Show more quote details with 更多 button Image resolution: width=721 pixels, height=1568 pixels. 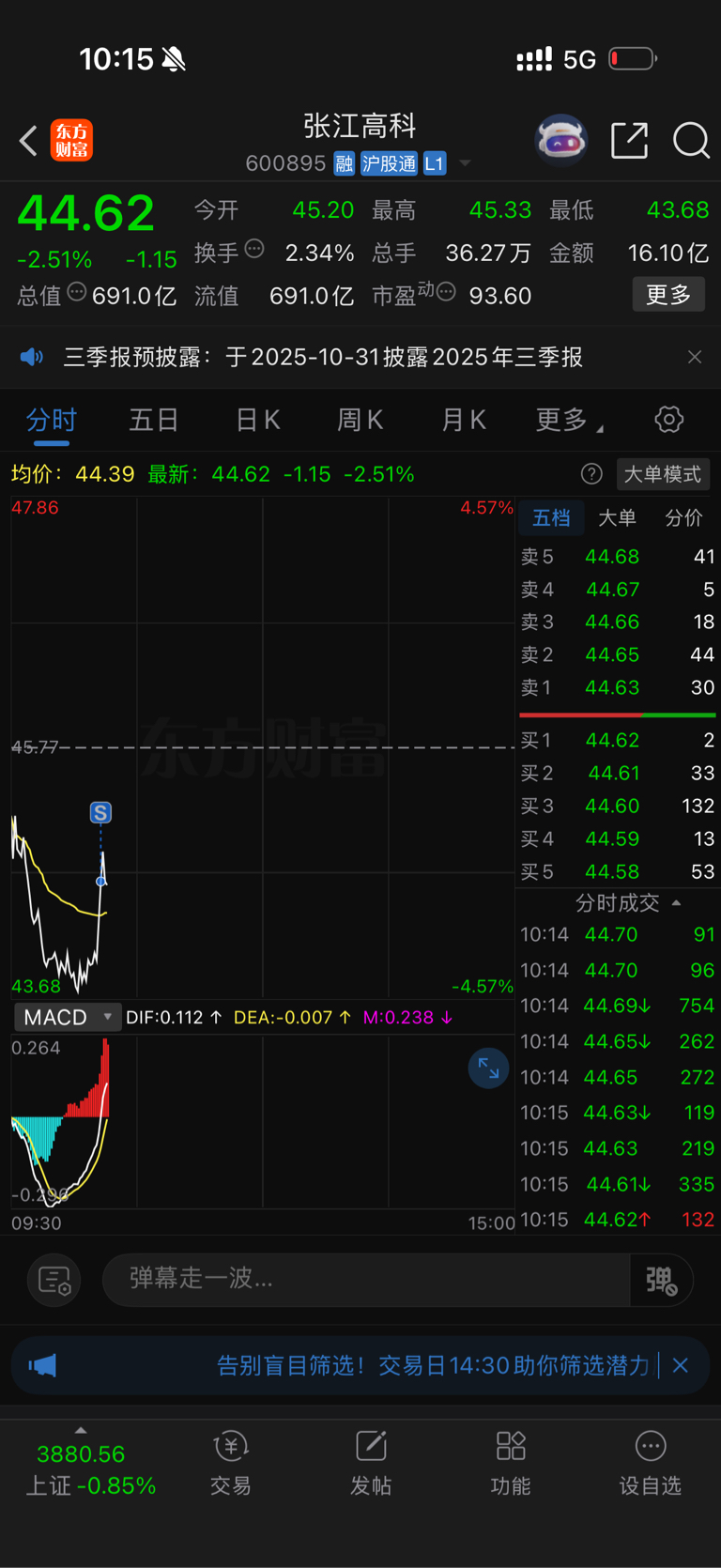coord(668,295)
